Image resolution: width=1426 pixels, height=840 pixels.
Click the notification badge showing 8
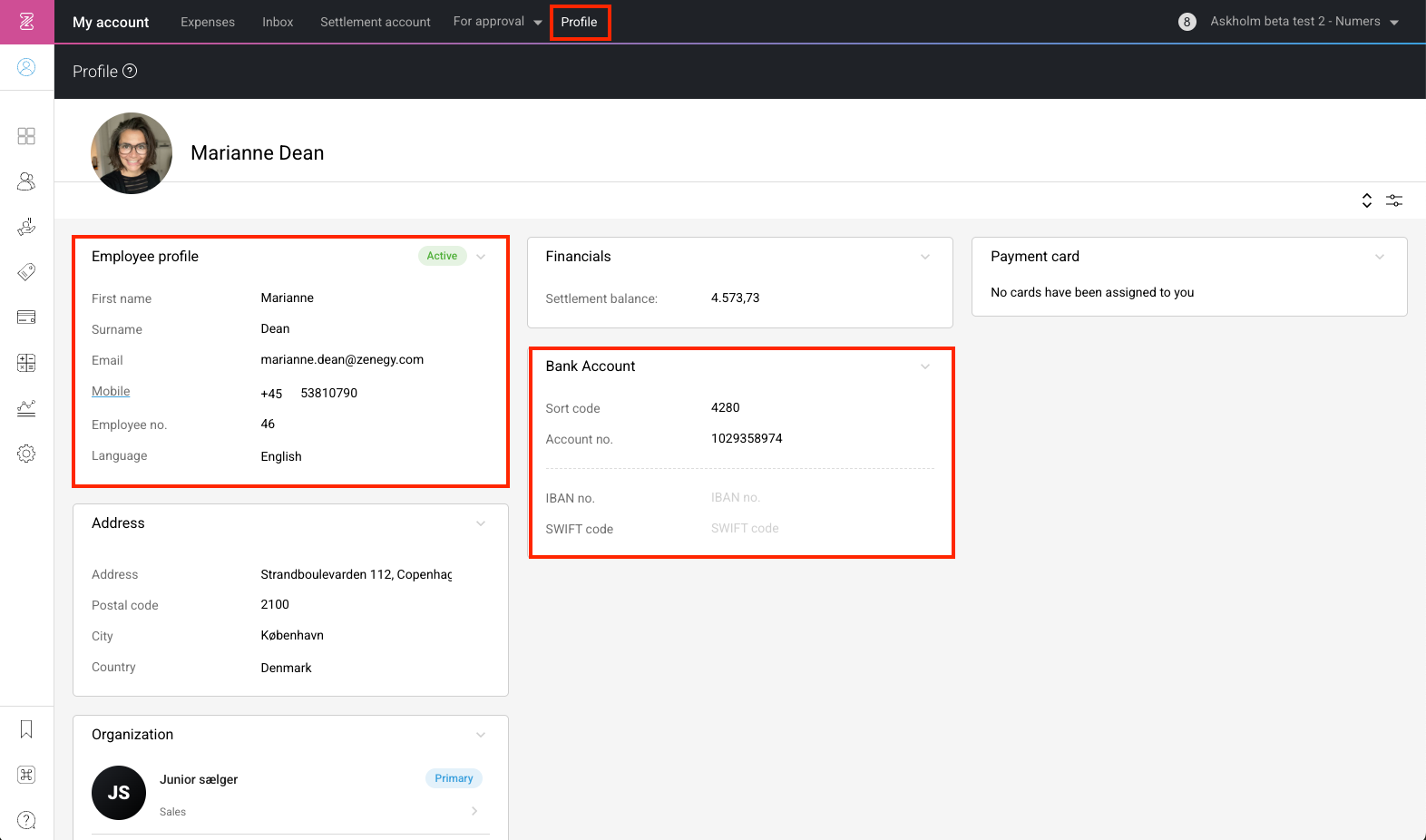[x=1187, y=22]
